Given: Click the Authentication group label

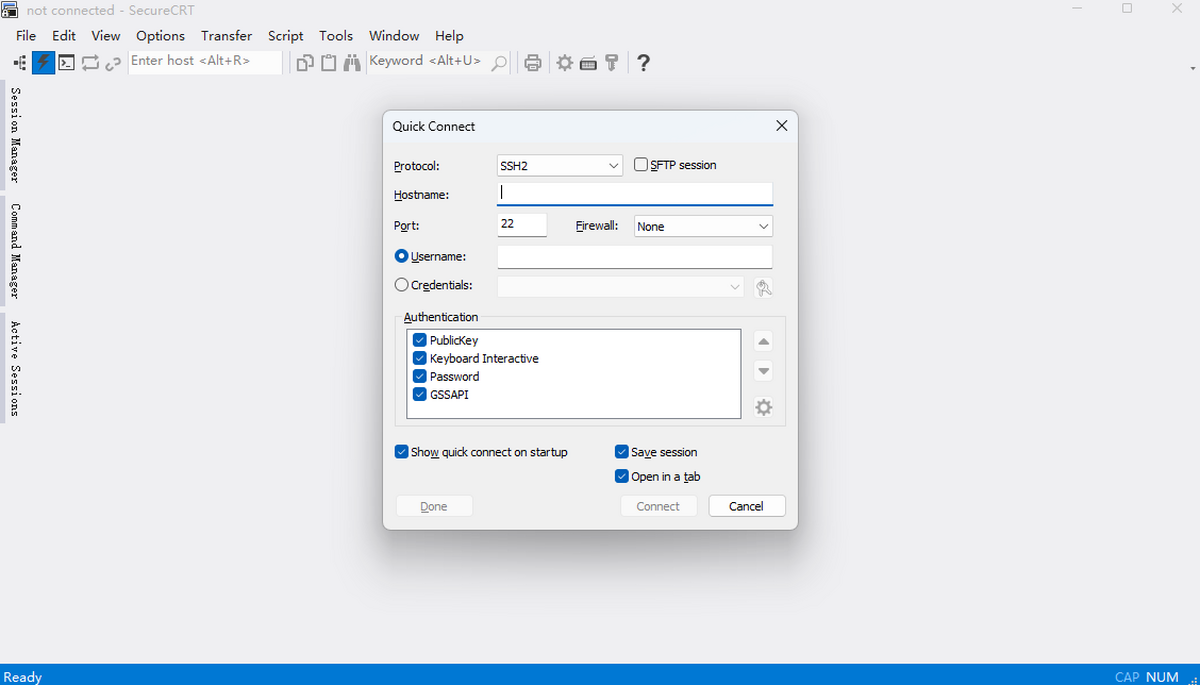Looking at the screenshot, I should point(441,317).
